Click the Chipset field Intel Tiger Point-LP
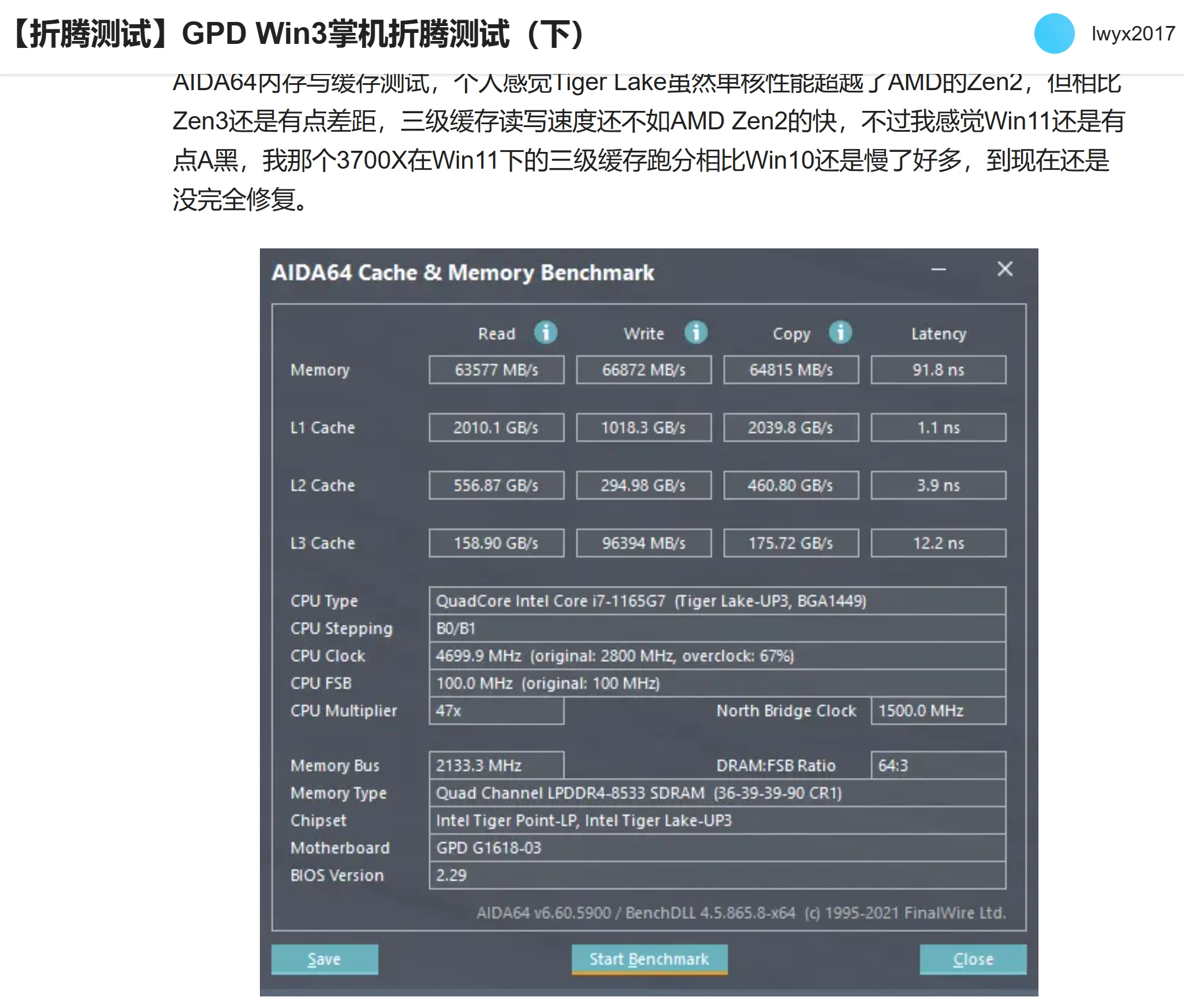 coord(717,820)
